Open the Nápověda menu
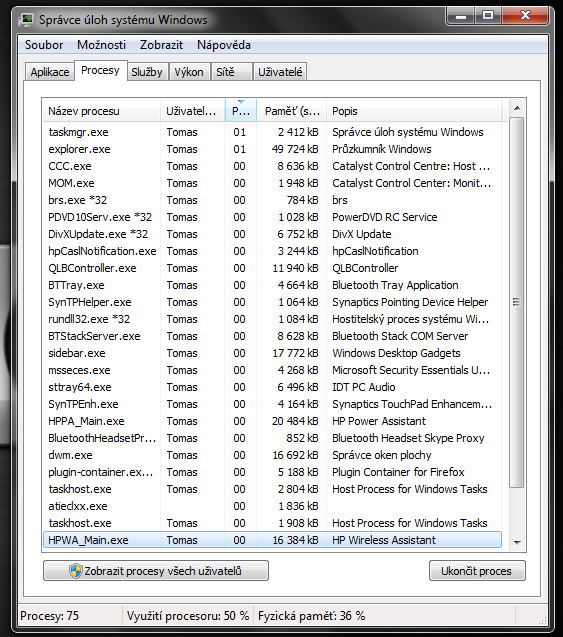Screen dimensions: 563x637 point(224,45)
